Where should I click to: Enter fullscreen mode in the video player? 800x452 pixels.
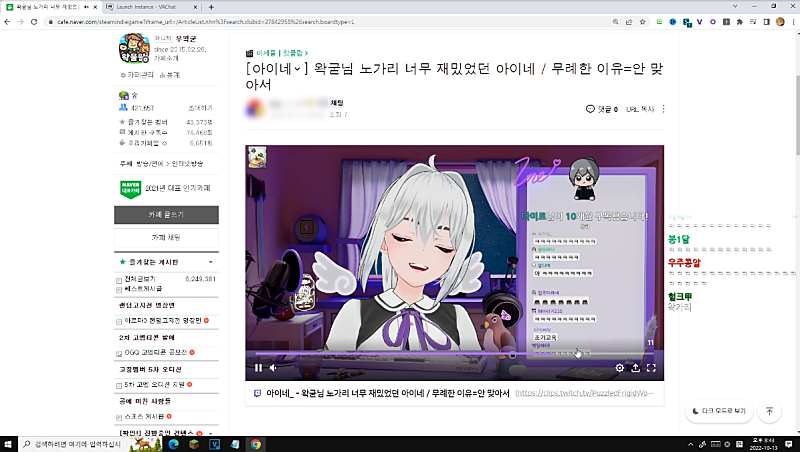[x=651, y=368]
